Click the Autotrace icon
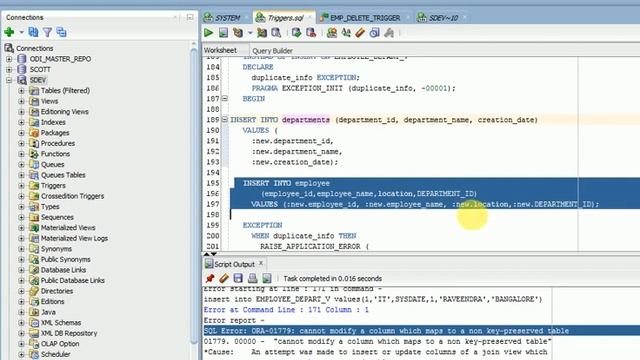 point(262,33)
